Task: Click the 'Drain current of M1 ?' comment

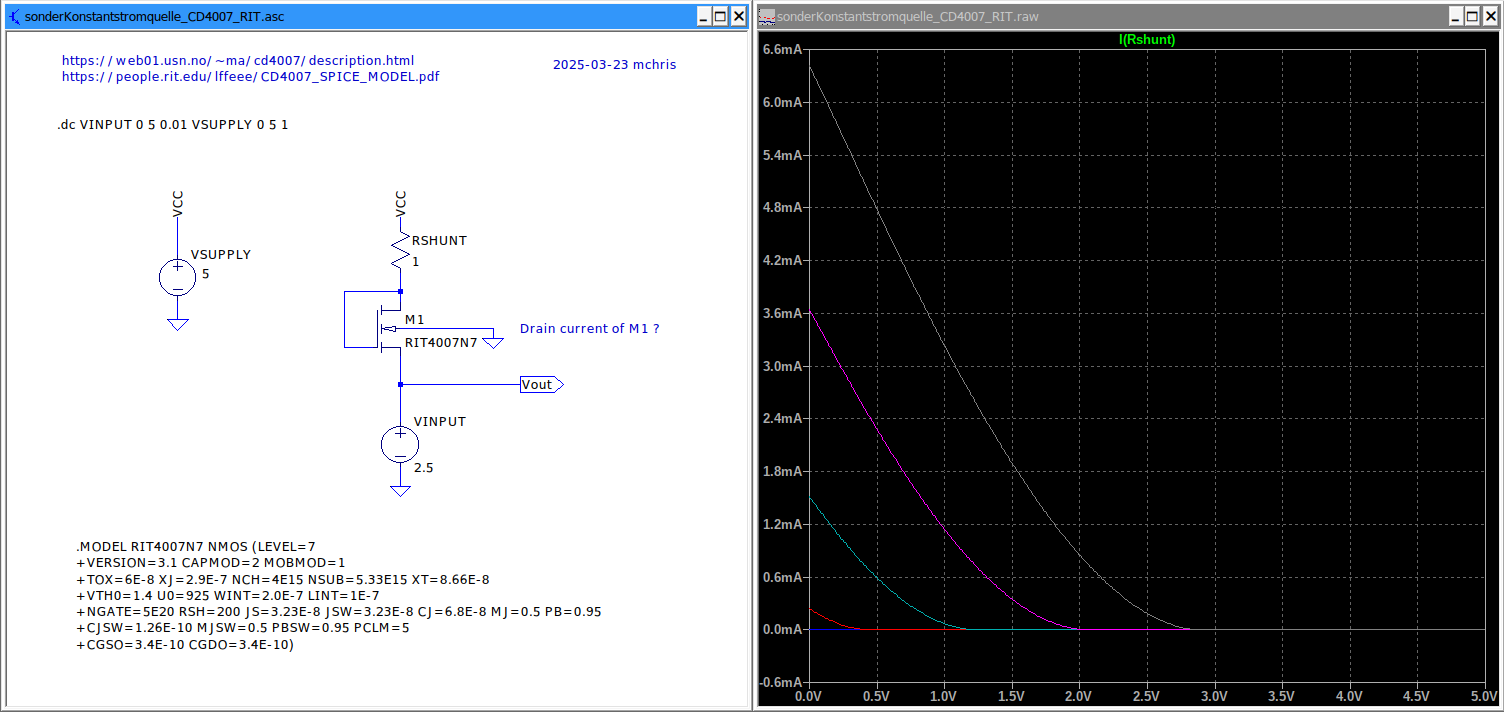Action: click(590, 329)
